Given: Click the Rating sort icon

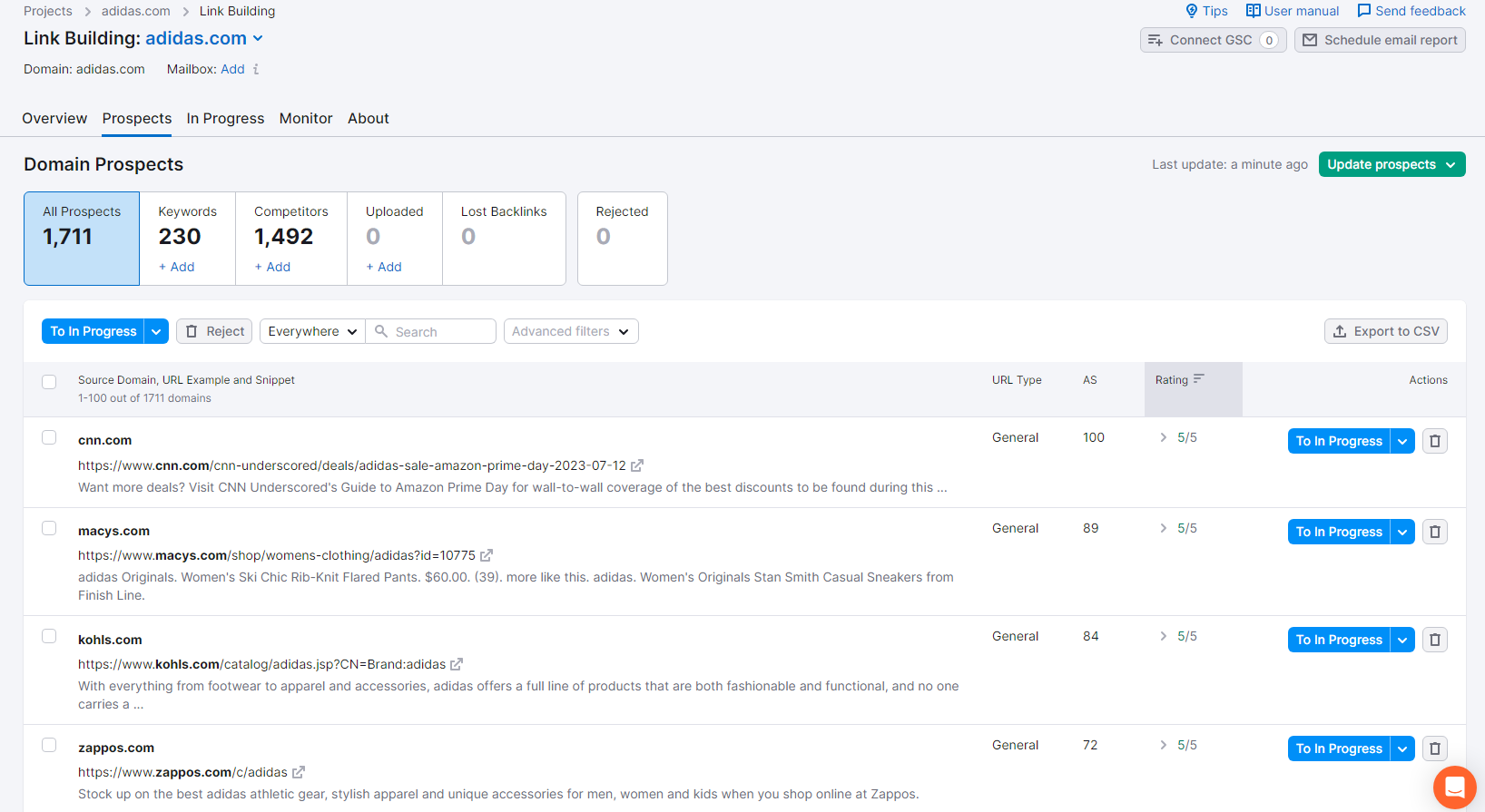Looking at the screenshot, I should [1198, 379].
